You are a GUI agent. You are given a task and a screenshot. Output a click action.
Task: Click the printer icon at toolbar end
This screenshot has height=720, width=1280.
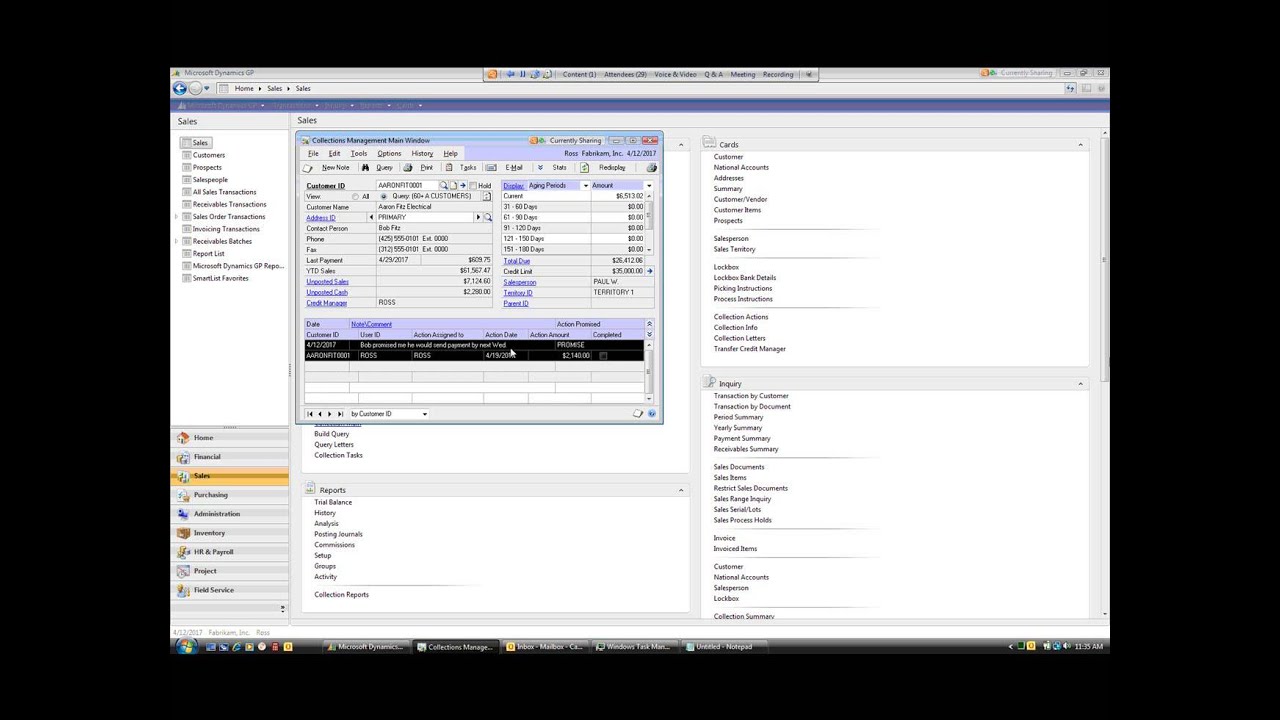(x=651, y=168)
